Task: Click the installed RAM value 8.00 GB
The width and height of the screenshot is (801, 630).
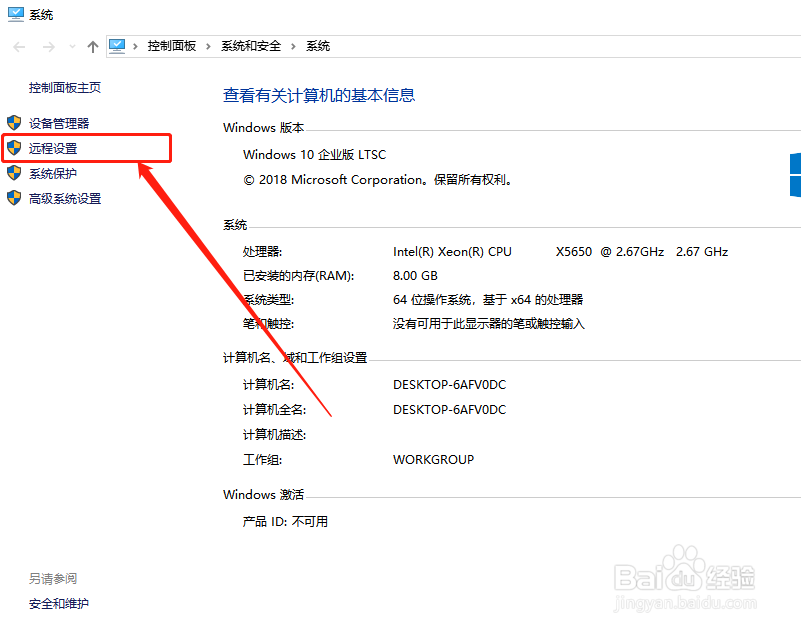Action: point(415,275)
